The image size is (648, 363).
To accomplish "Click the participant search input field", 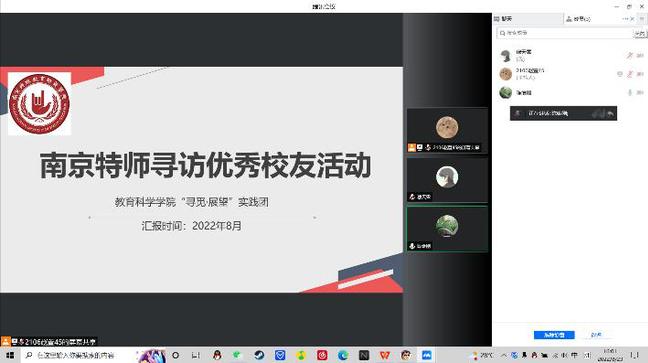I will 565,33.
